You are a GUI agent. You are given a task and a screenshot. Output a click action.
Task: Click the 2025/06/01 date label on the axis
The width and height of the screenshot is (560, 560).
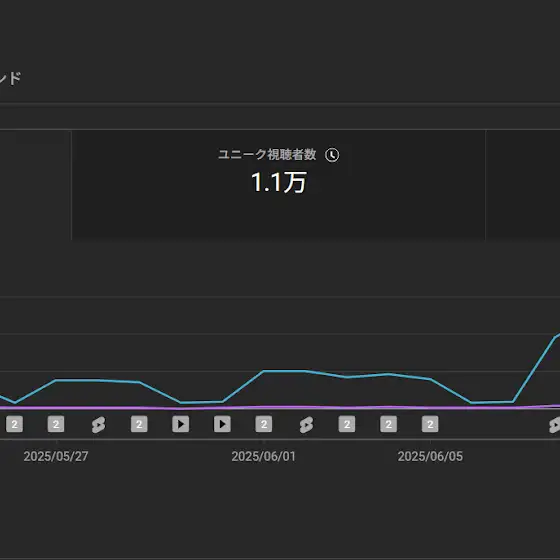pos(264,456)
